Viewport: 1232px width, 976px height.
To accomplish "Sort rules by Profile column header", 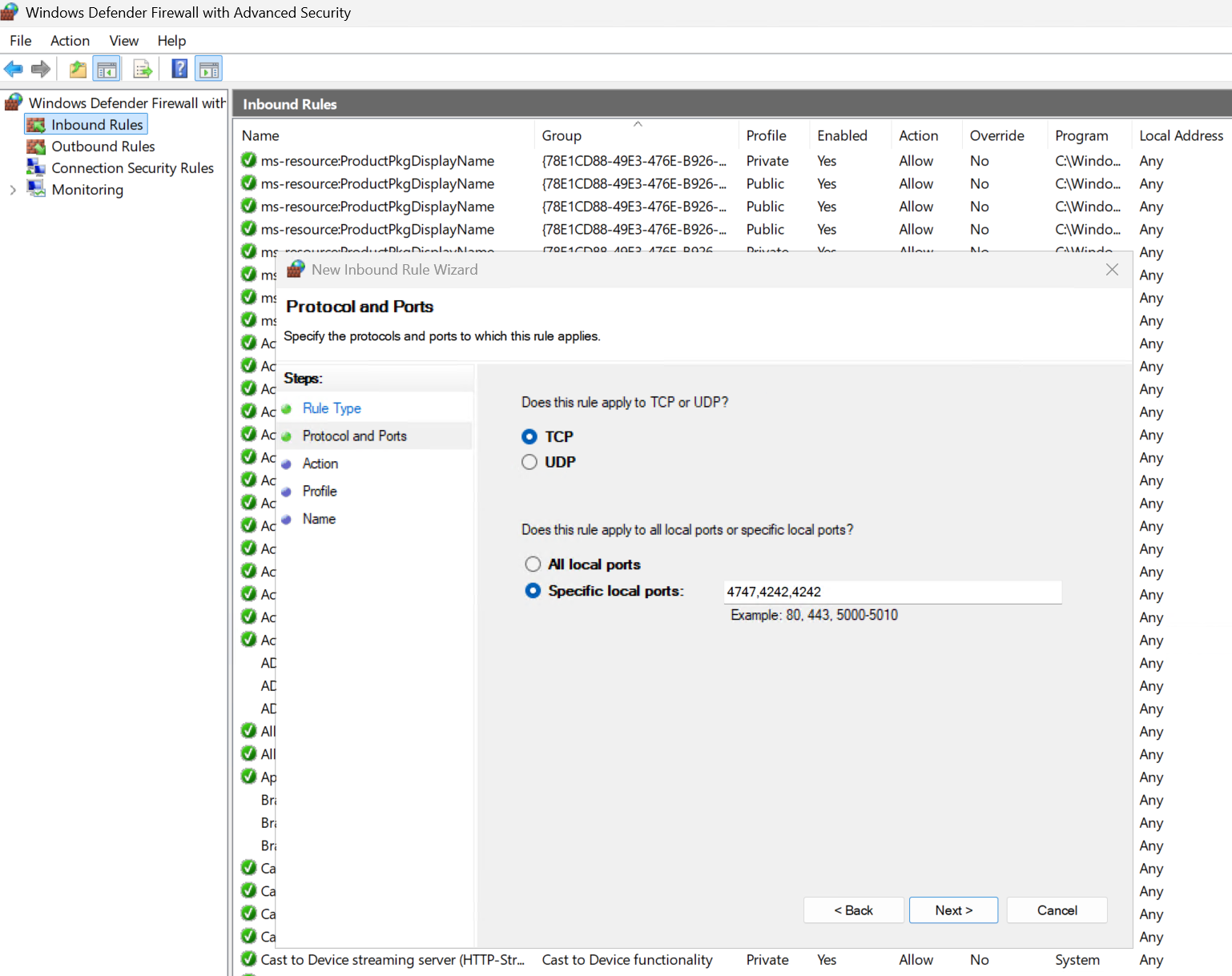I will point(766,136).
